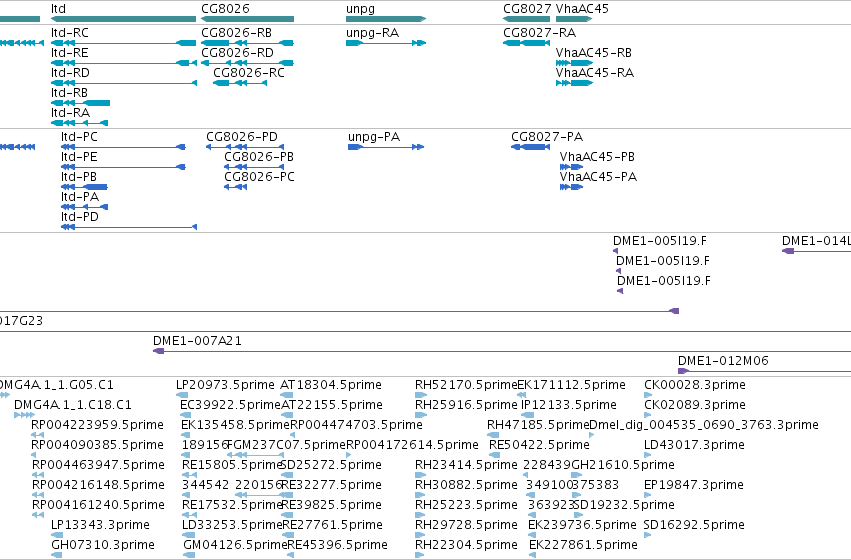Click the unpg-RA transcript label
The height and width of the screenshot is (560, 851).
click(372, 33)
